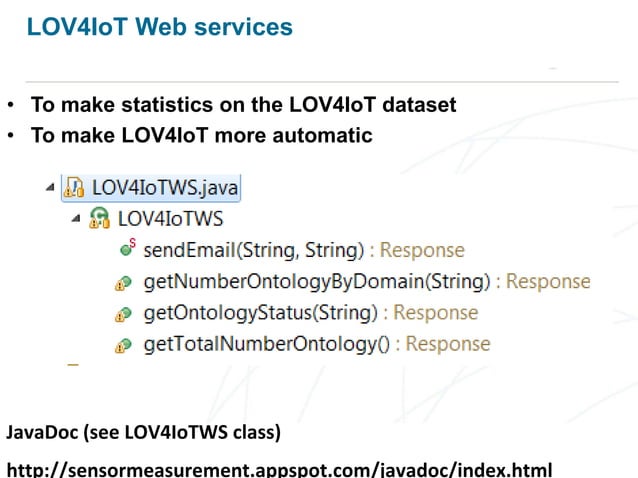Click the LOV4IoTWS.java file icon
The image size is (638, 478).
[74, 188]
